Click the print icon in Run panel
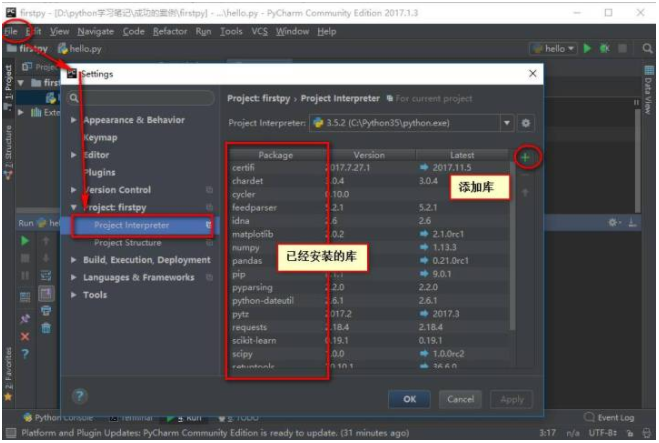 (46, 311)
